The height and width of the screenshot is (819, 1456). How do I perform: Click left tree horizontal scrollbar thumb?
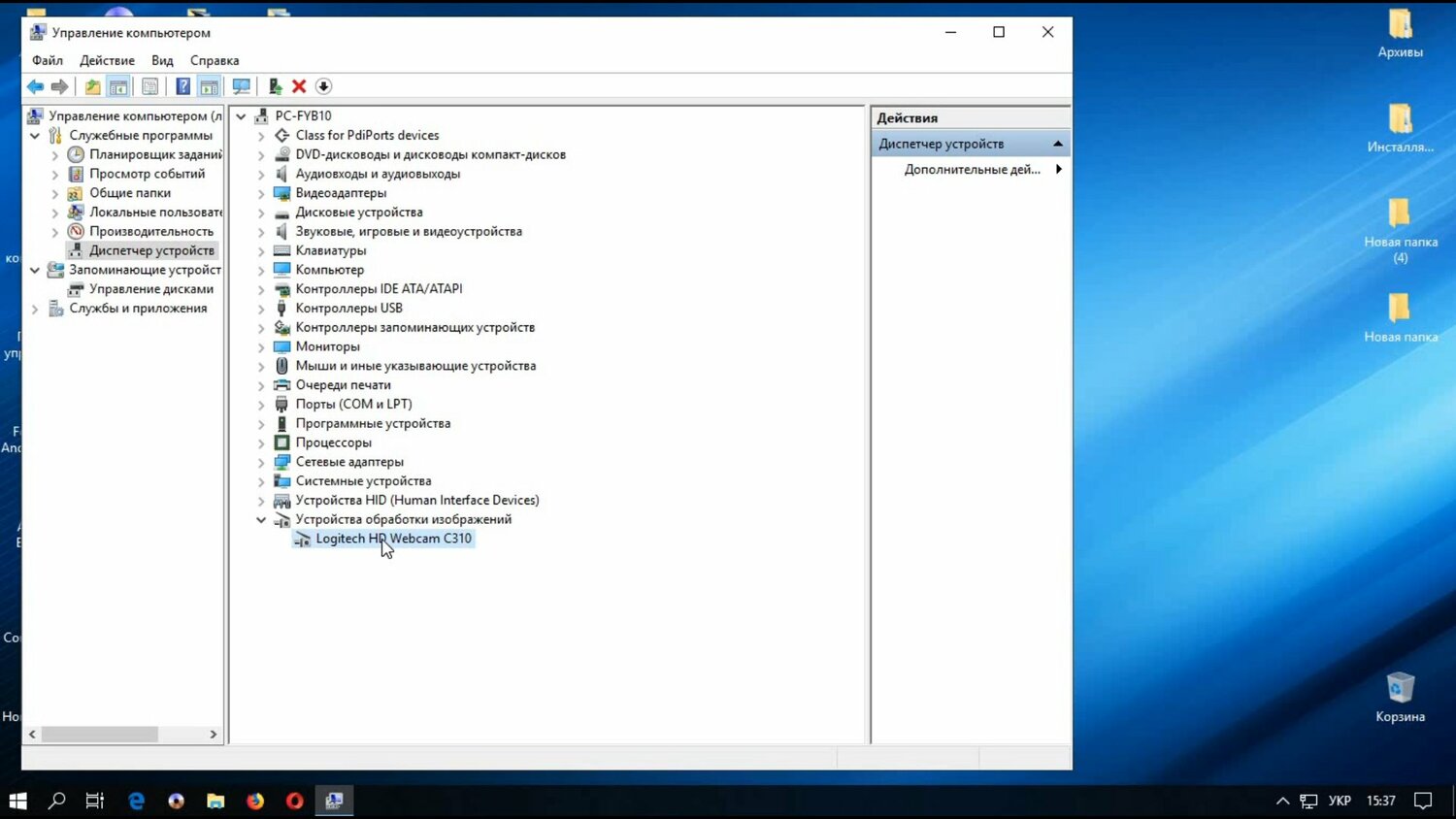coord(99,735)
